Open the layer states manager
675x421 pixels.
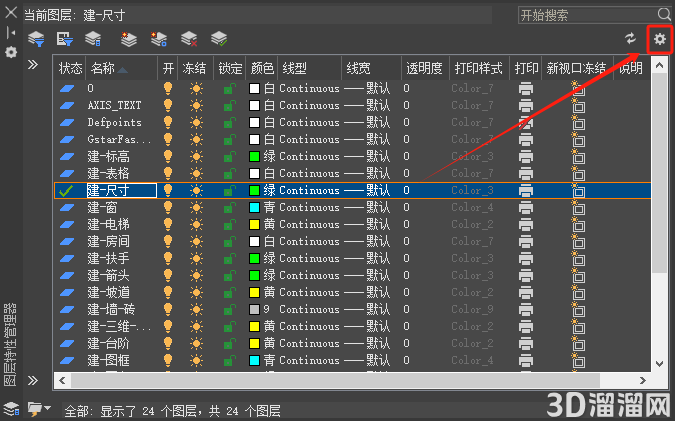pos(93,39)
